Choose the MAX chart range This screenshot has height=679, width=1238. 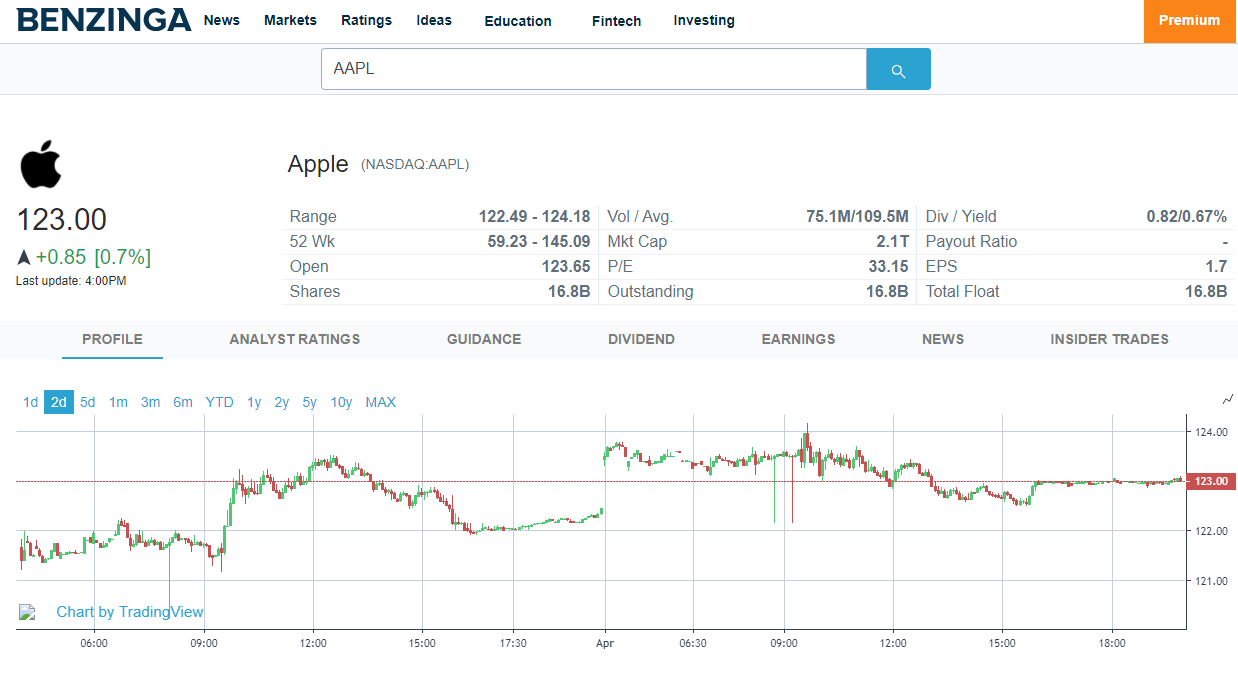point(380,402)
